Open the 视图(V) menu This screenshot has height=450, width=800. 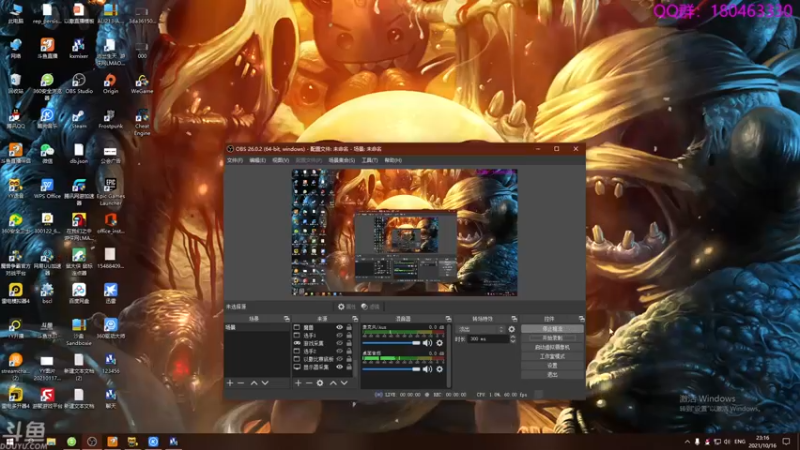point(280,160)
